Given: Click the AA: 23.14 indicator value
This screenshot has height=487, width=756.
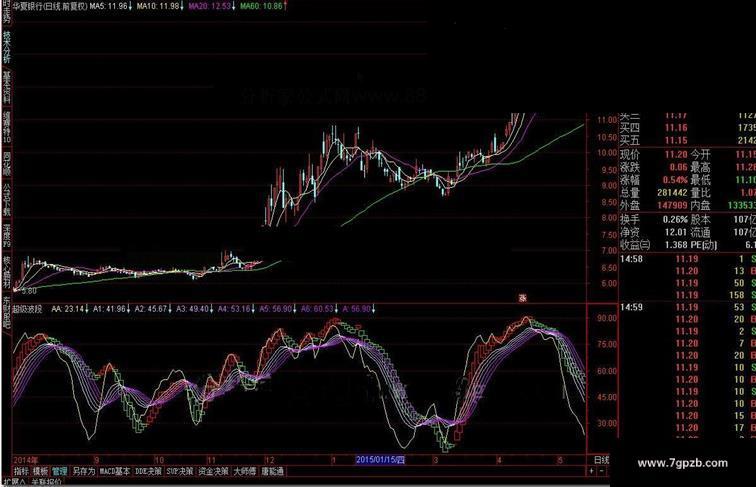Looking at the screenshot, I should click(68, 309).
